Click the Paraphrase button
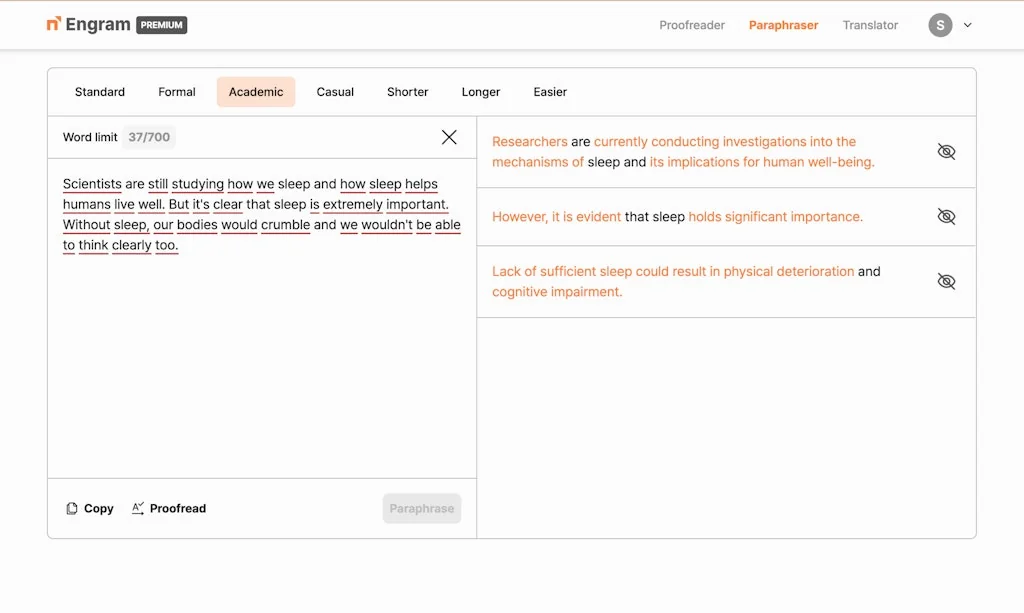The width and height of the screenshot is (1024, 613). click(x=422, y=508)
